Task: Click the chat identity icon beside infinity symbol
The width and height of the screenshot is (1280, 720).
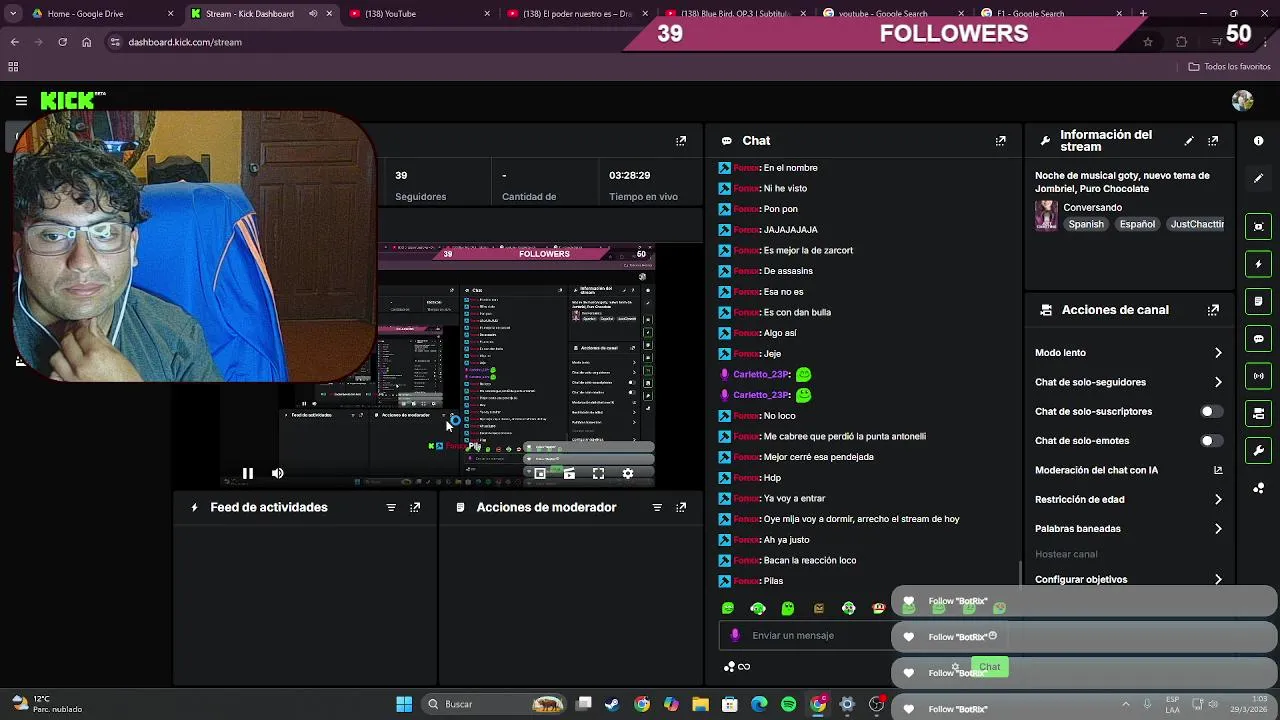Action: [x=729, y=667]
